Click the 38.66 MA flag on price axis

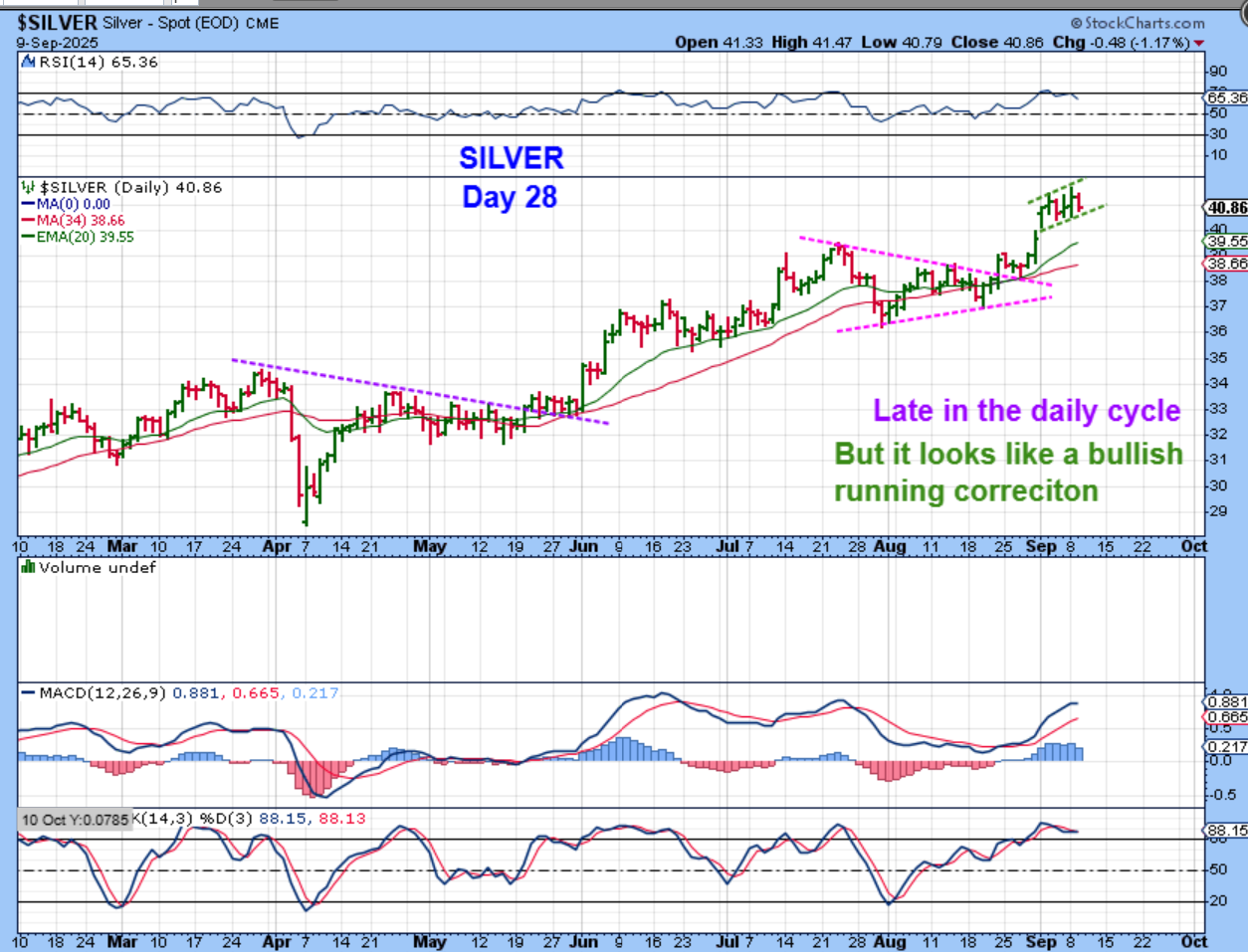(1226, 264)
